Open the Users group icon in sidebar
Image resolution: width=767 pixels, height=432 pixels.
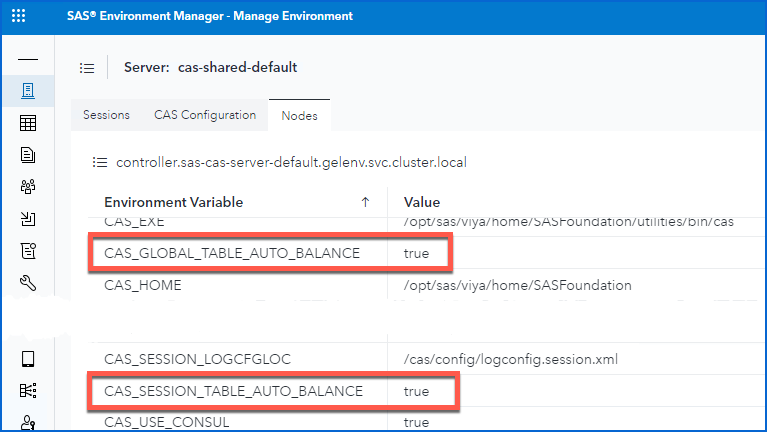tap(28, 186)
